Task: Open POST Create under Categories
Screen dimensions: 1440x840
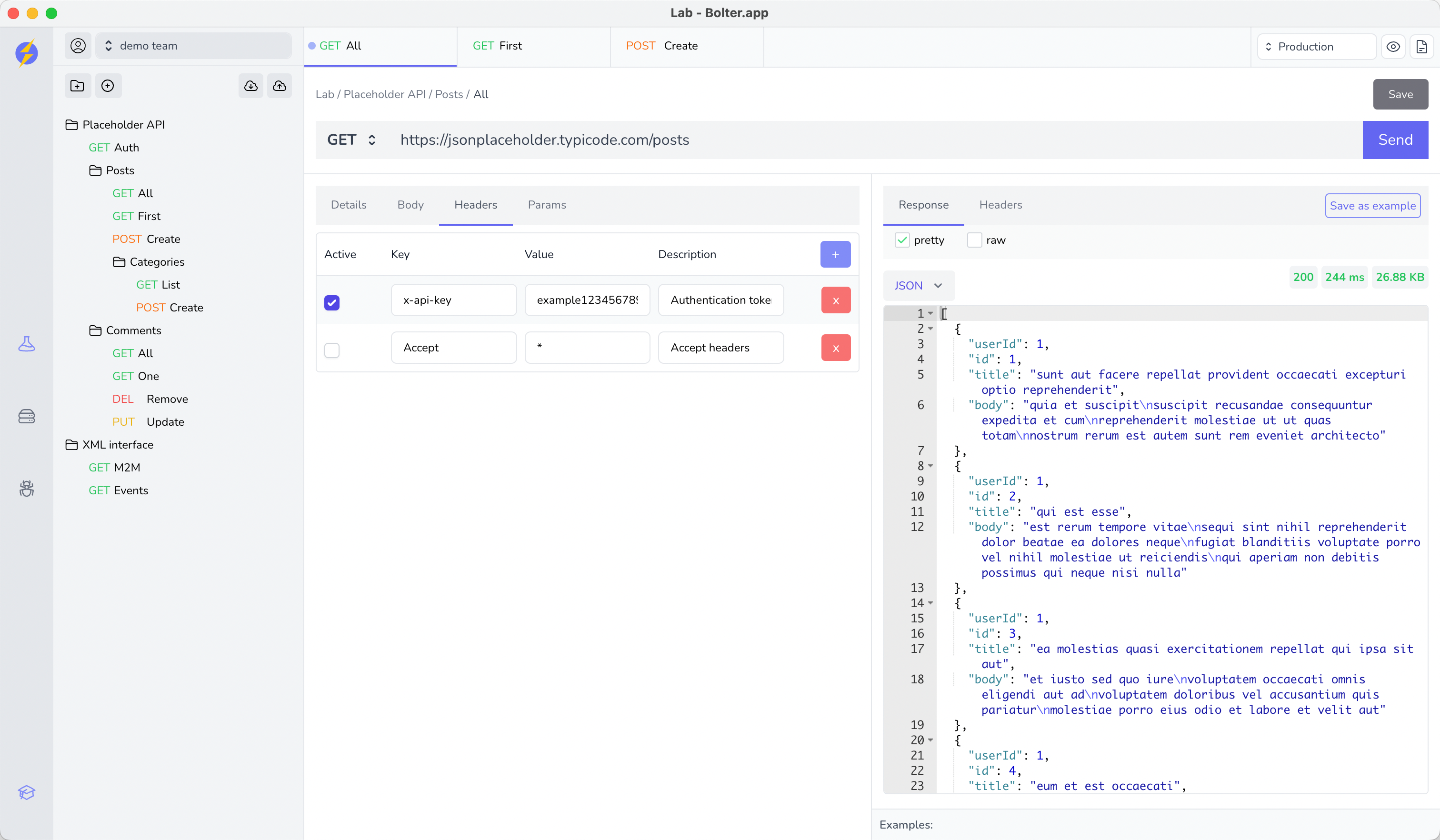Action: click(x=170, y=308)
